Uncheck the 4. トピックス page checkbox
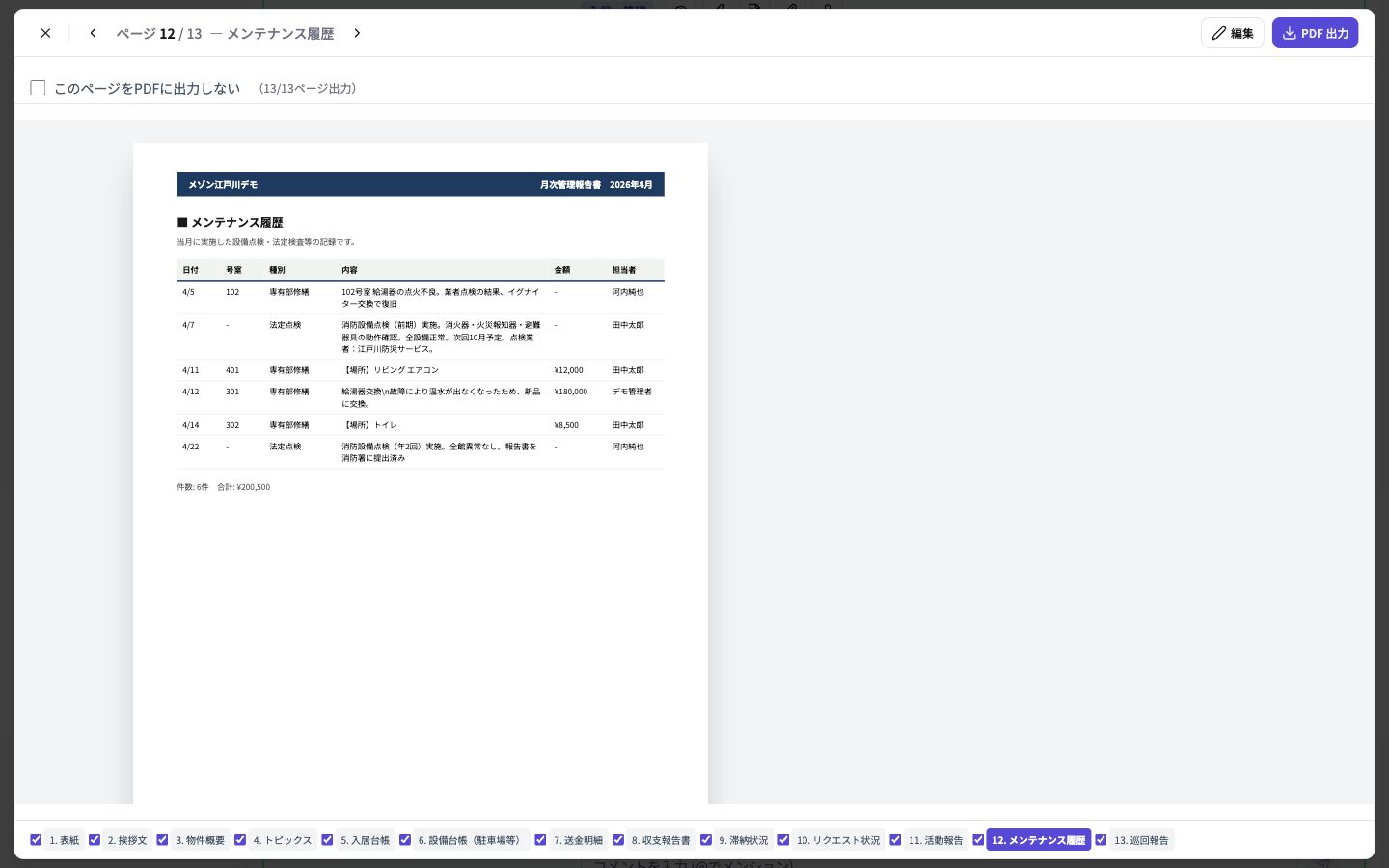This screenshot has height=868, width=1389. [x=240, y=840]
